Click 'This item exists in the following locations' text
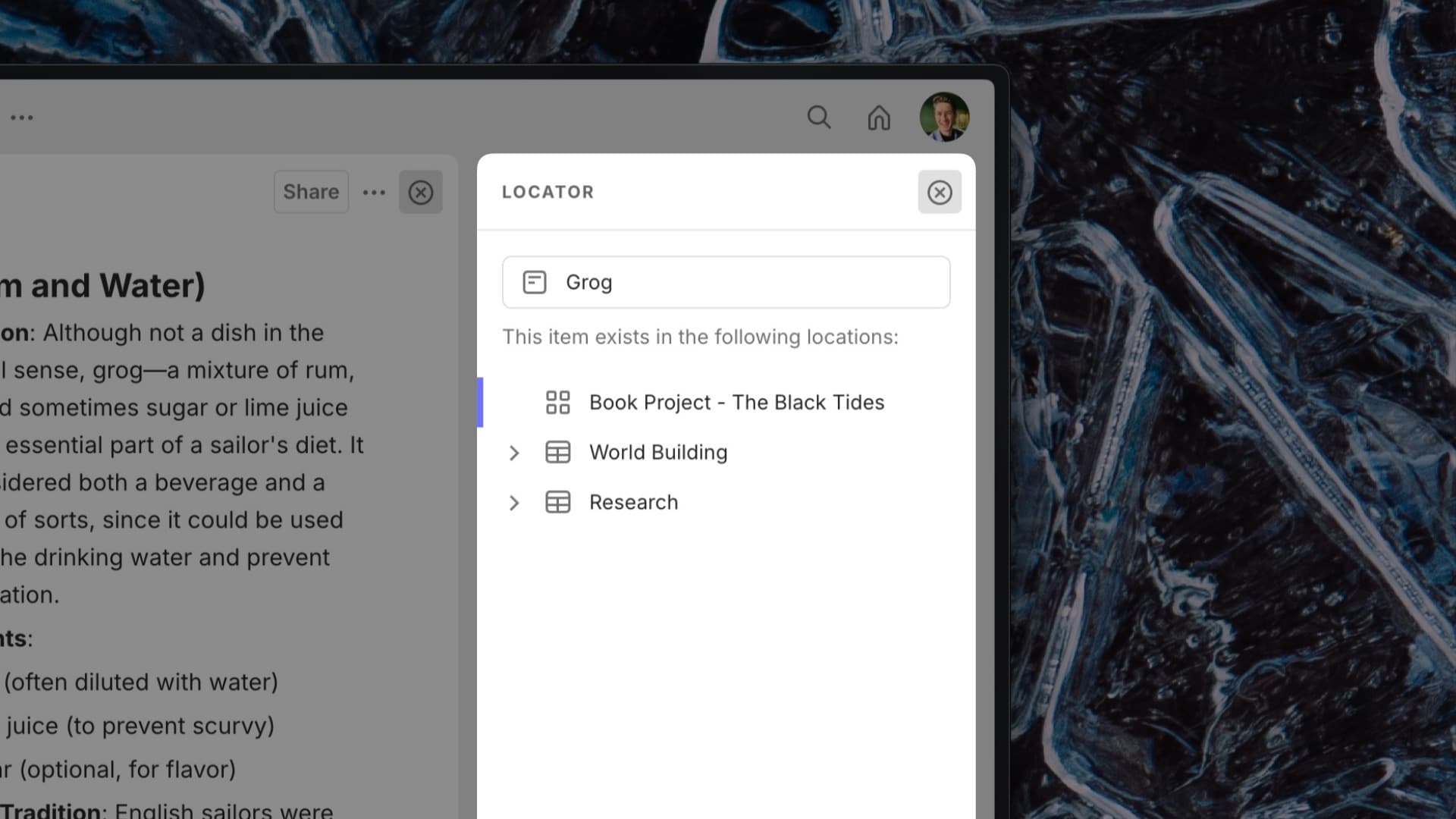Viewport: 1456px width, 819px height. (x=700, y=337)
